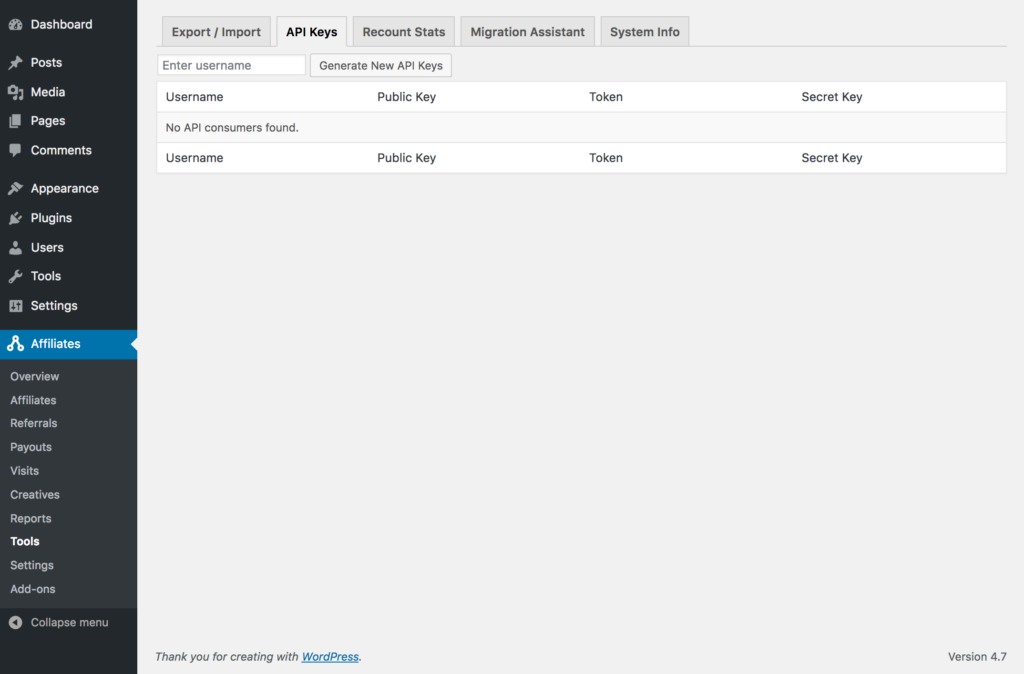The image size is (1024, 674).
Task: Select the Affiliates network icon in sidebar
Action: [16, 343]
